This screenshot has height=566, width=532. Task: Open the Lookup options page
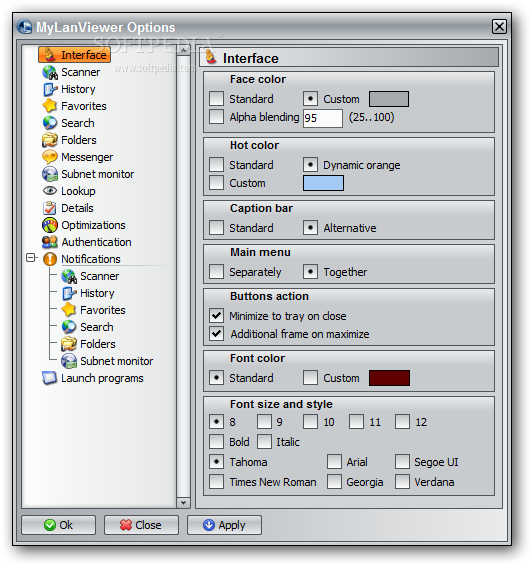(x=78, y=191)
